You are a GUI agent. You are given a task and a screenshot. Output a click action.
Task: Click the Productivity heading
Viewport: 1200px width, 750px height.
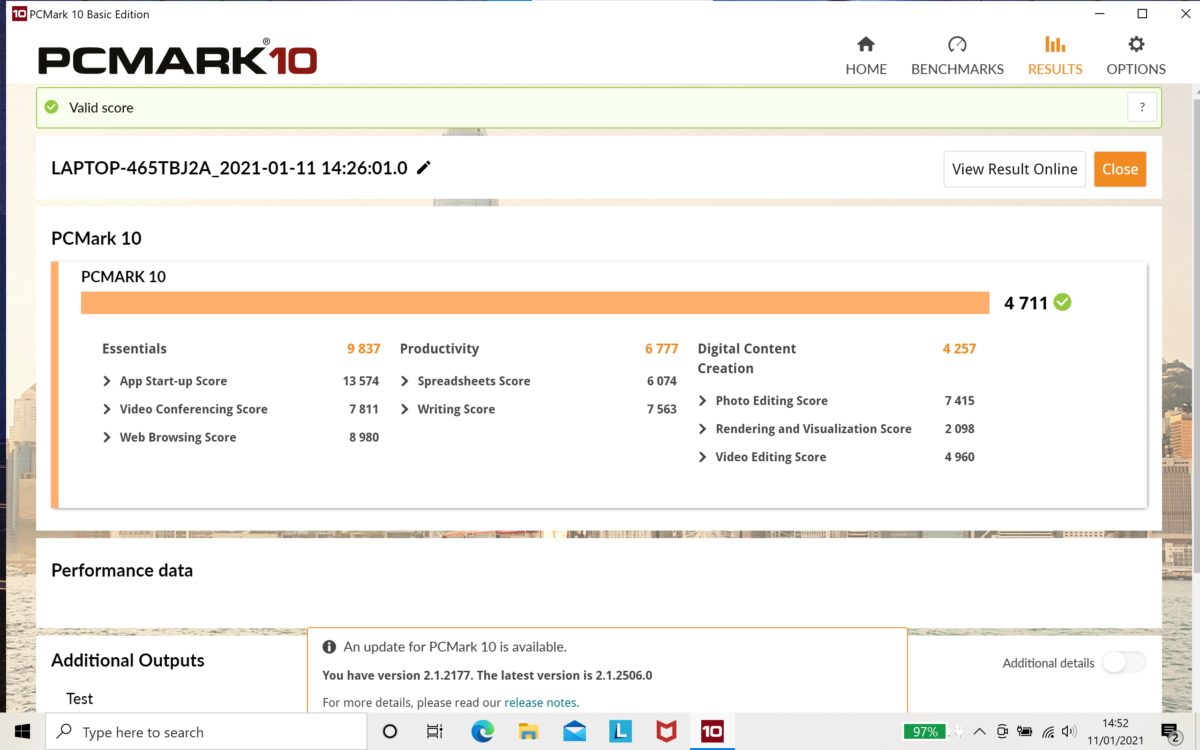pos(439,349)
